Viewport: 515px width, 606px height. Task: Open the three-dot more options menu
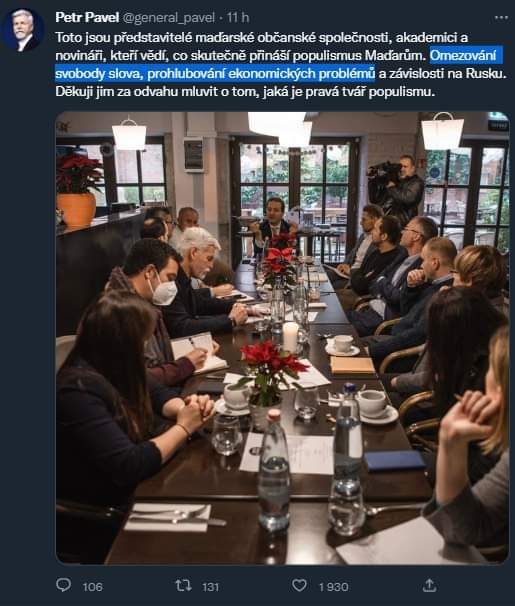[501, 18]
